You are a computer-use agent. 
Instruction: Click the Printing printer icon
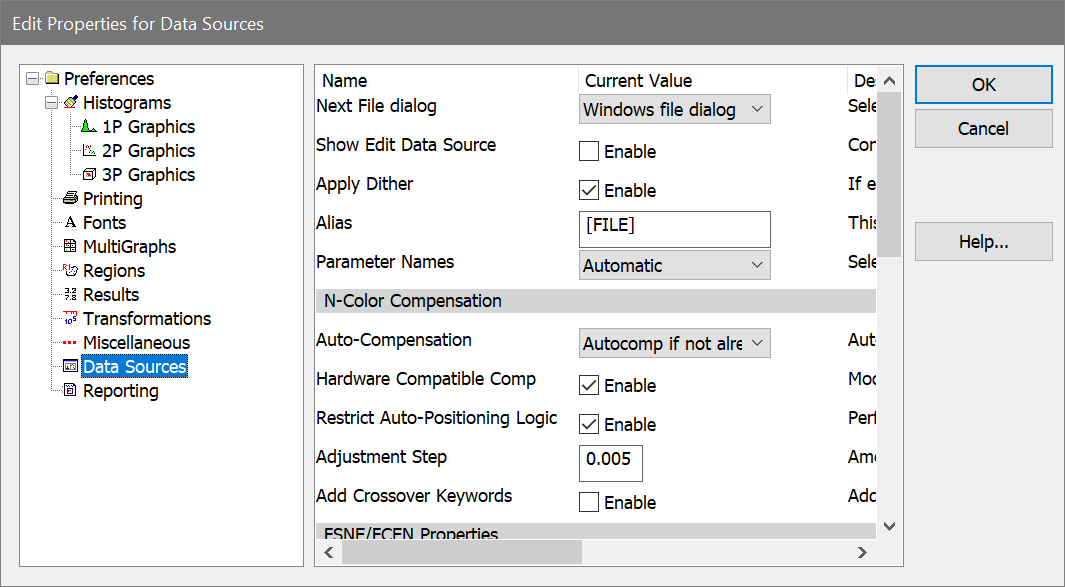(x=70, y=199)
